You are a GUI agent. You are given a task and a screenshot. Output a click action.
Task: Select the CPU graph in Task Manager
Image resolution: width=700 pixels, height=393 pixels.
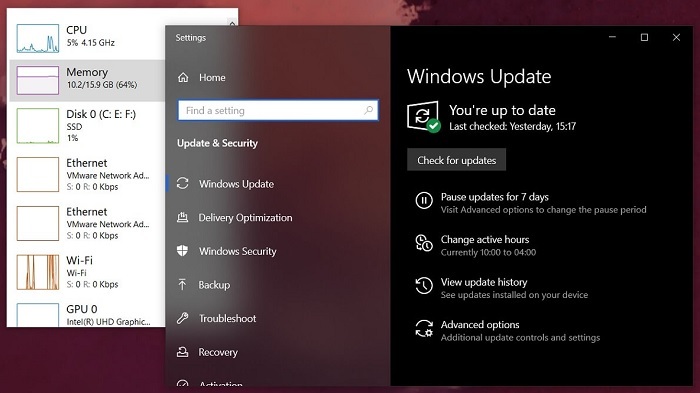pyautogui.click(x=38, y=38)
